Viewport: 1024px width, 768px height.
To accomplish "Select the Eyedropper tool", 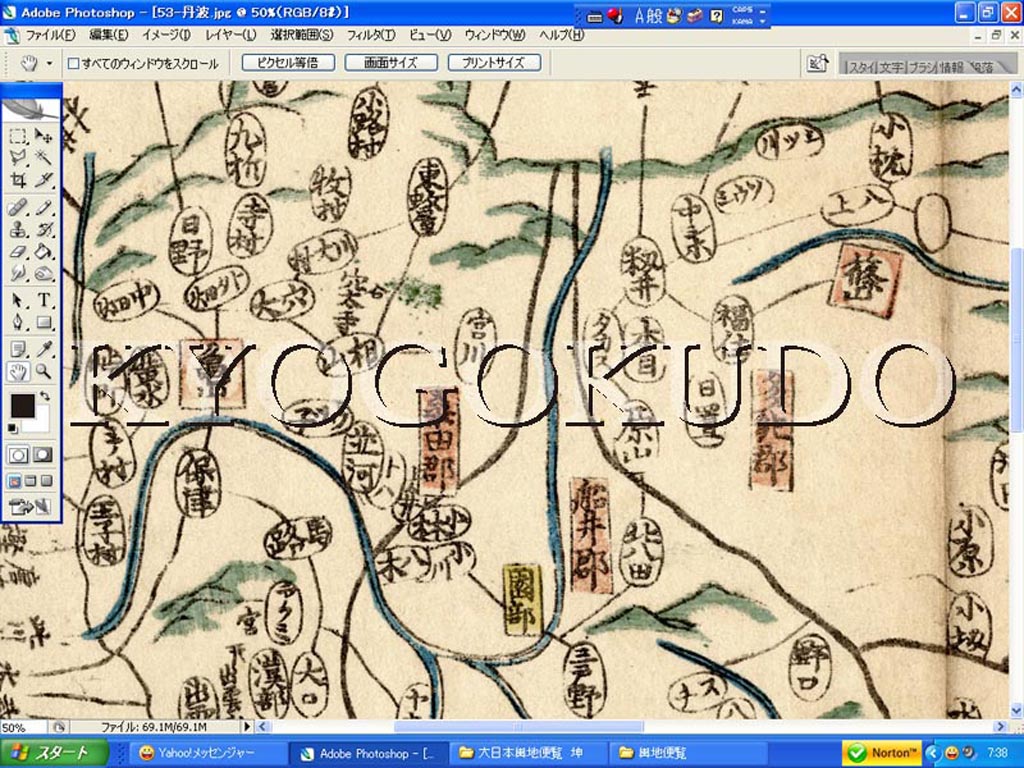I will tap(43, 349).
